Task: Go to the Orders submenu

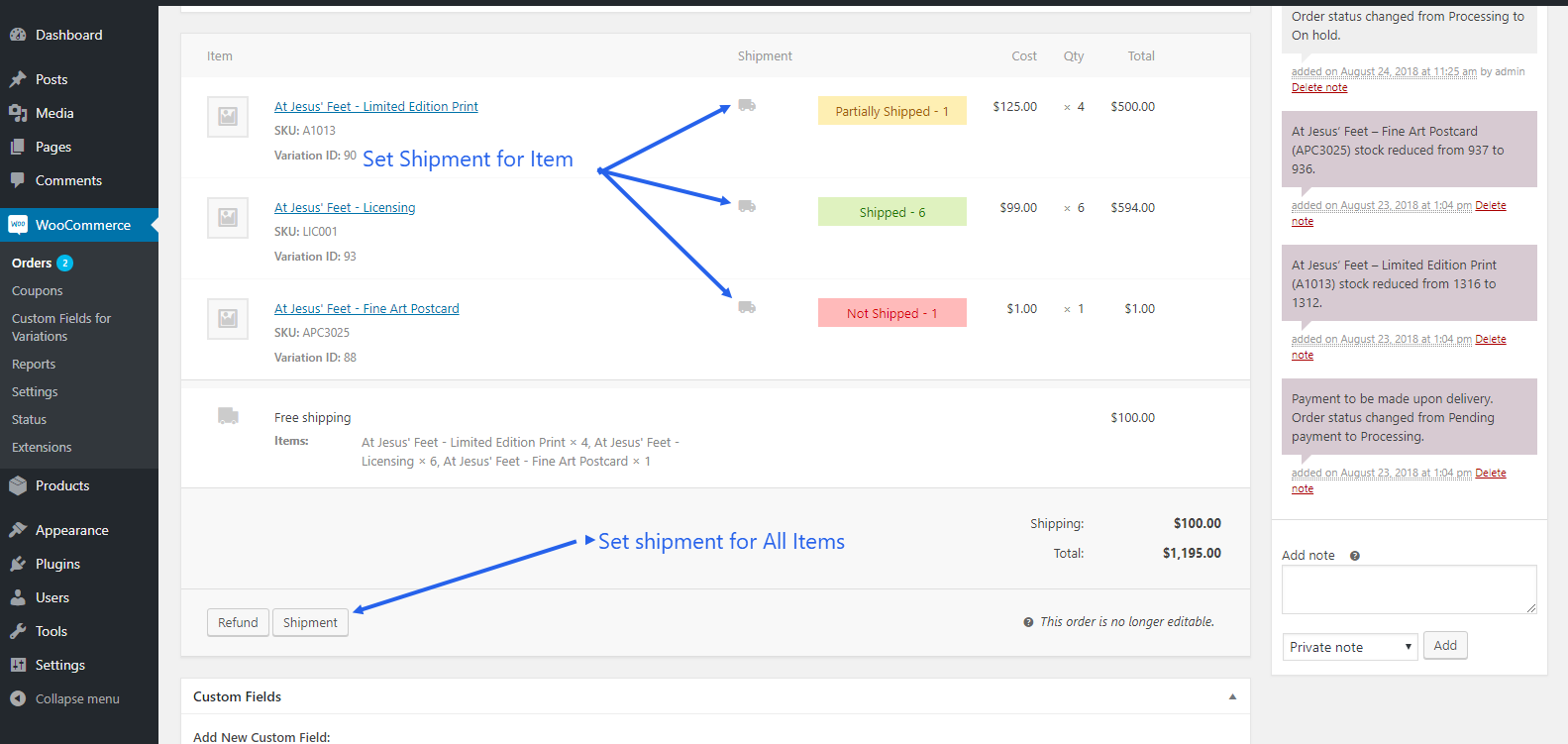Action: tap(32, 263)
